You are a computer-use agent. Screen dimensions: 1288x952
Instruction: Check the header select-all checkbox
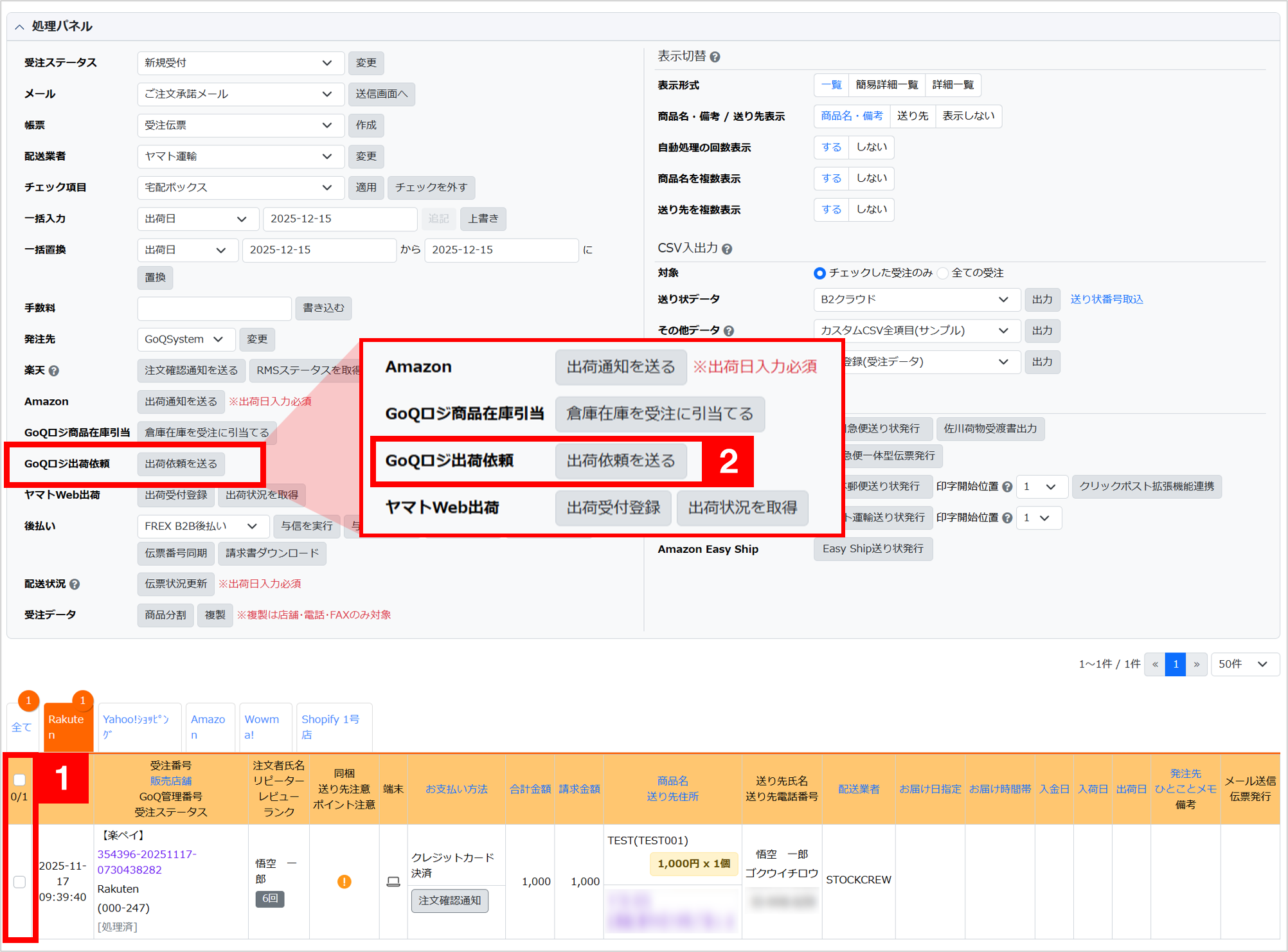(19, 780)
